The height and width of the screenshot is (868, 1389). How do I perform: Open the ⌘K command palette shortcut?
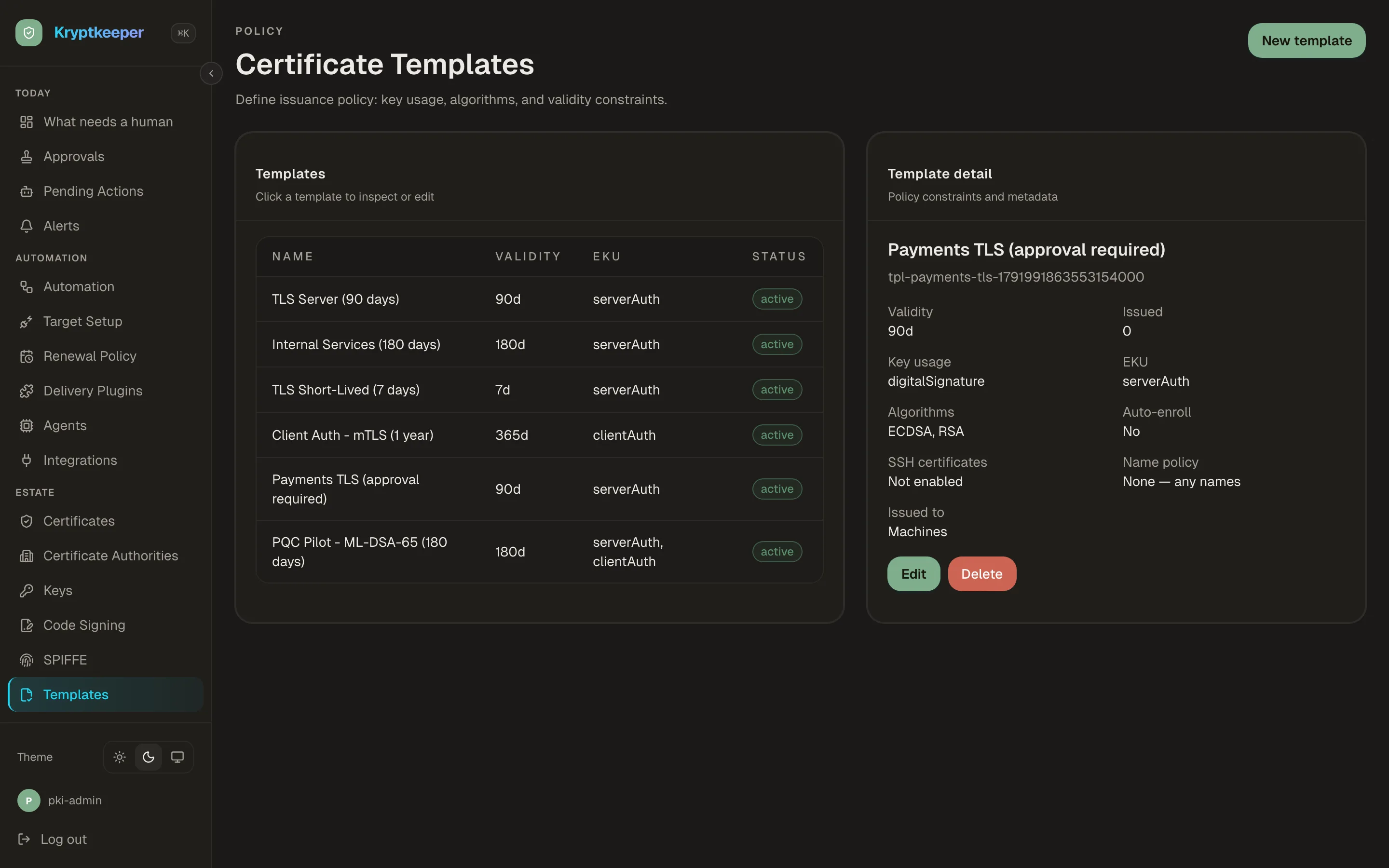click(x=183, y=33)
